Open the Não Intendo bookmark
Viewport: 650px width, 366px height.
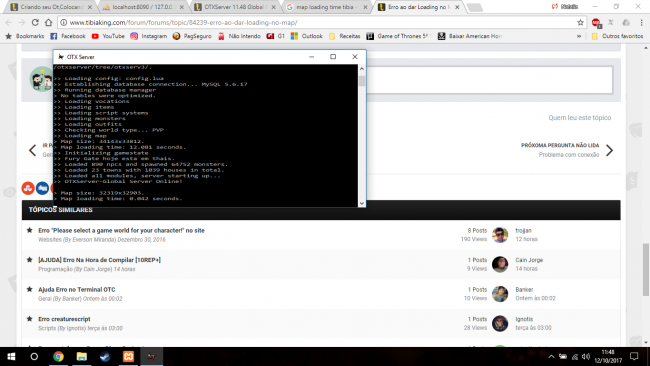(x=239, y=36)
